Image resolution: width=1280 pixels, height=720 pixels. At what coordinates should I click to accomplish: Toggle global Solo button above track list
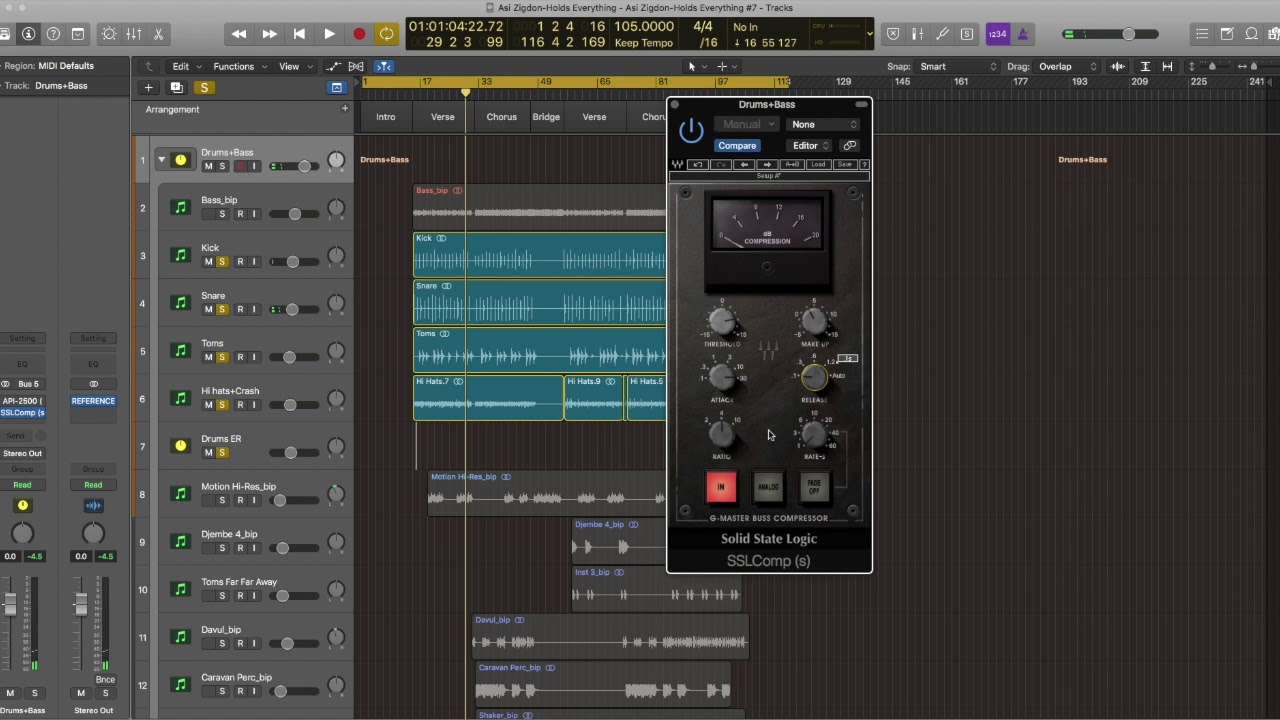[204, 87]
